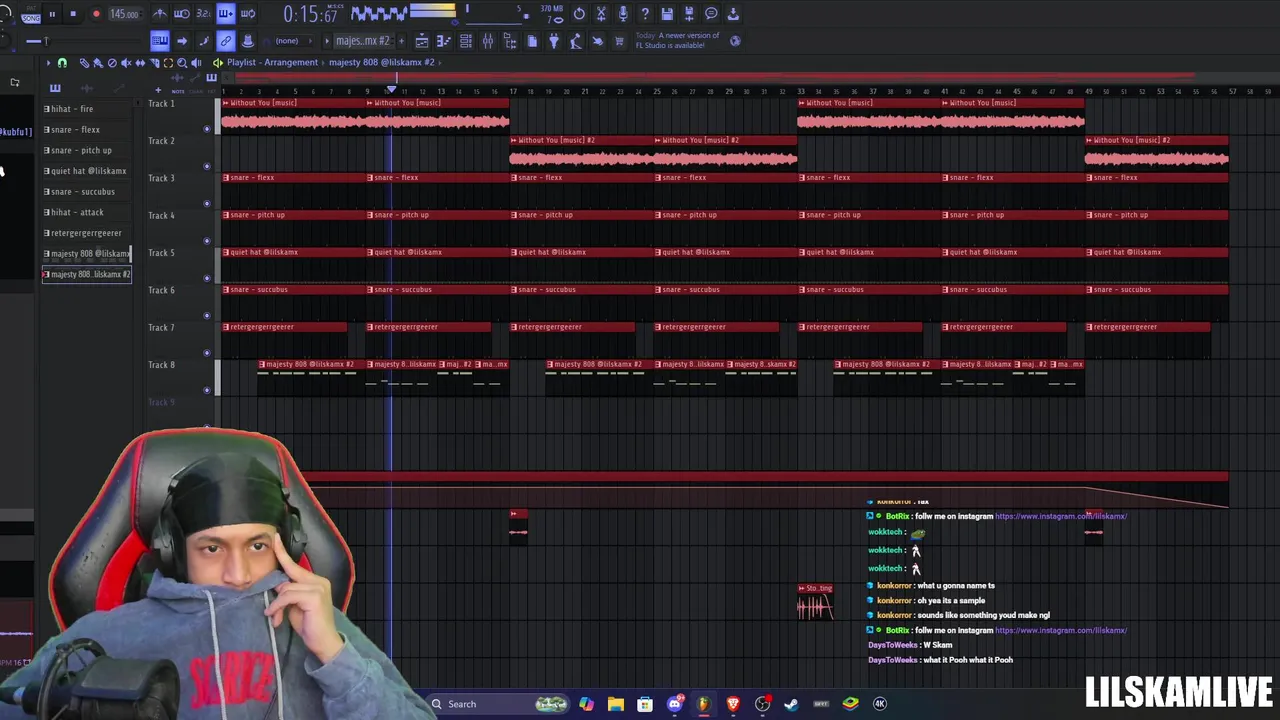Open the undo history icon

(579, 14)
